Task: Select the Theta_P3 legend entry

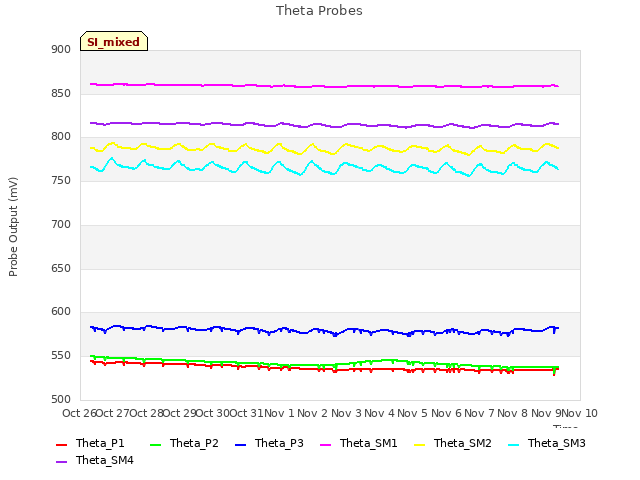Action: coord(269,443)
